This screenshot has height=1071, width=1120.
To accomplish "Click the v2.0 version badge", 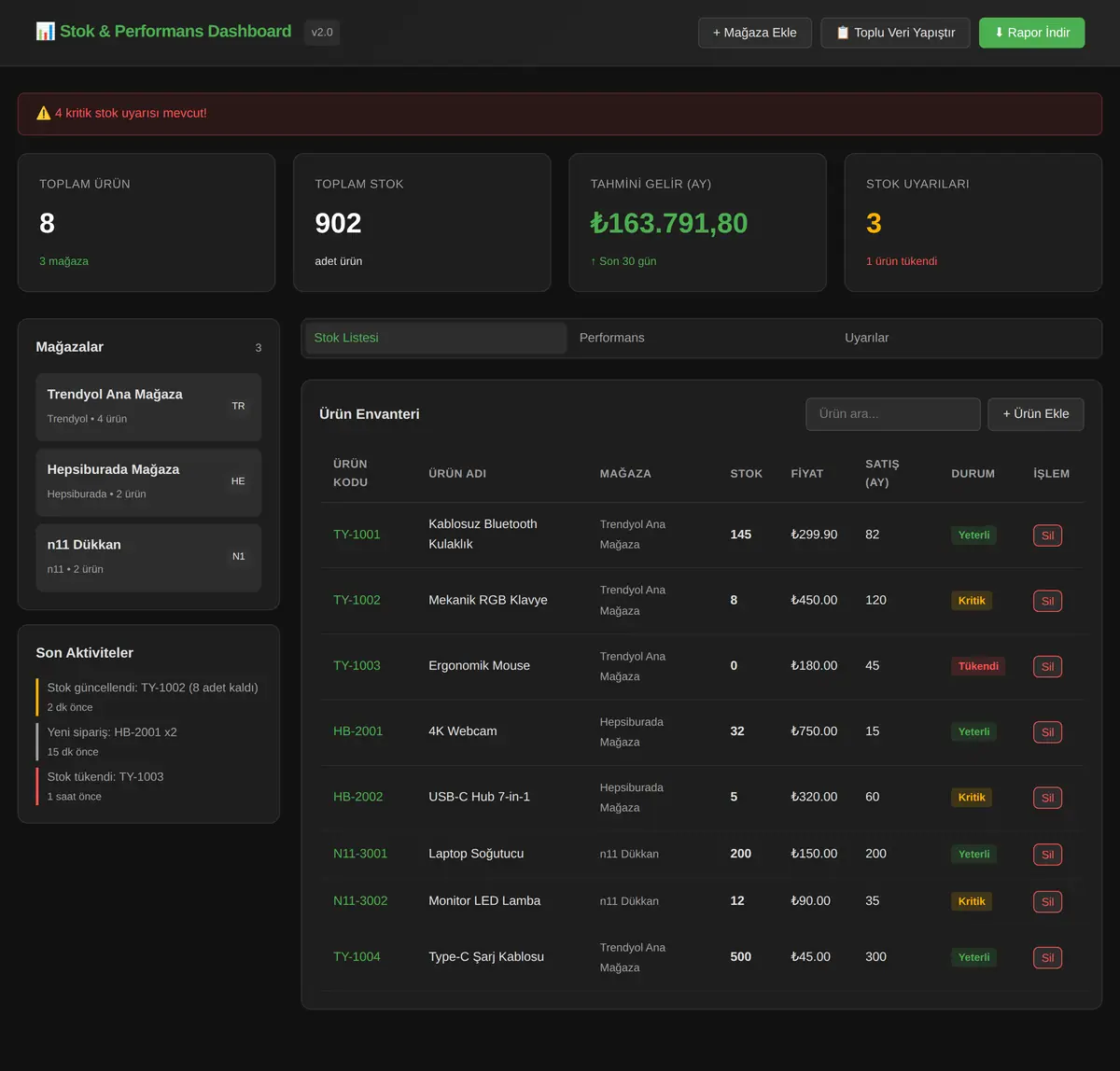I will [x=322, y=33].
